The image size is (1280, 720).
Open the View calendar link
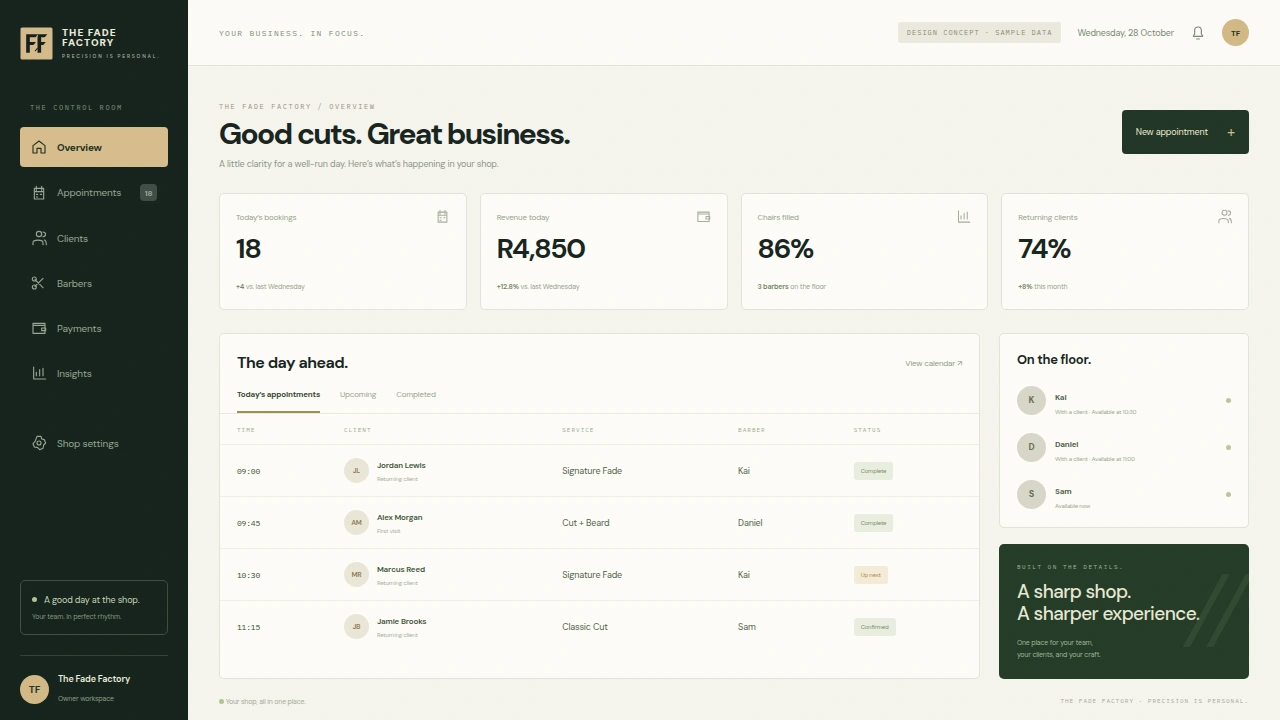[x=934, y=363]
